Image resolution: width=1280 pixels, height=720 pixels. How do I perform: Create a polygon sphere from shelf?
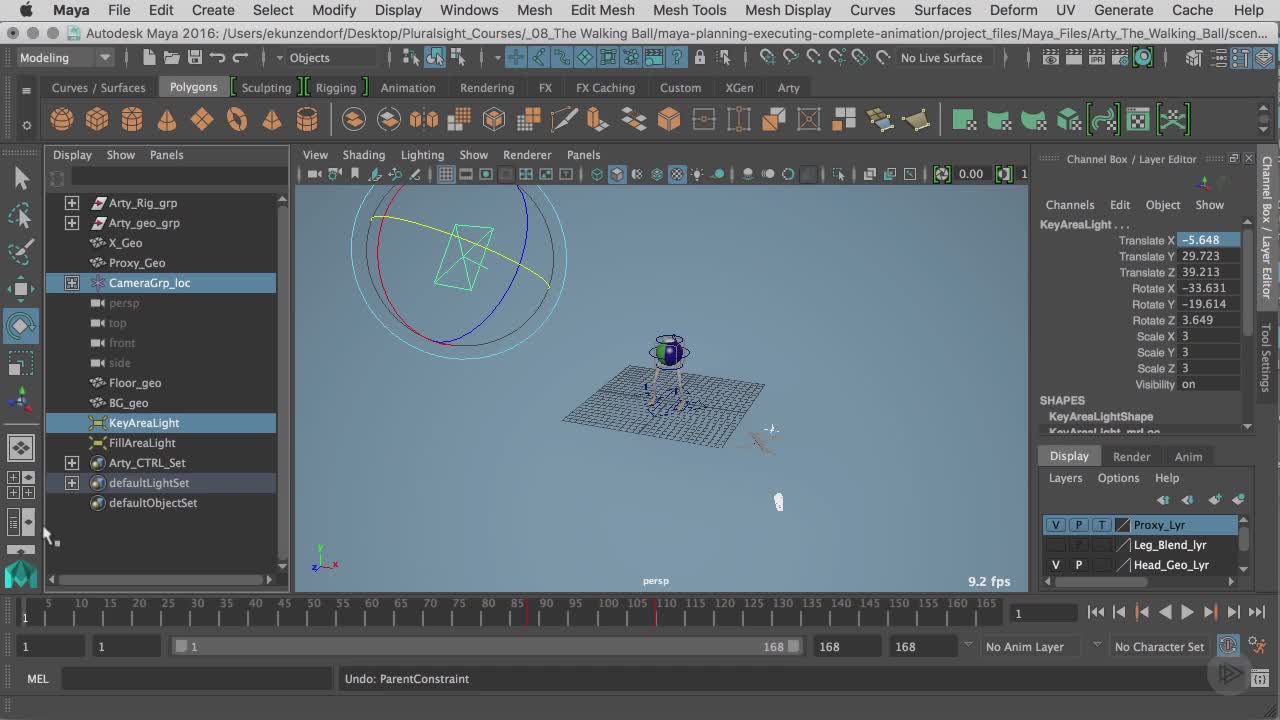pos(62,120)
